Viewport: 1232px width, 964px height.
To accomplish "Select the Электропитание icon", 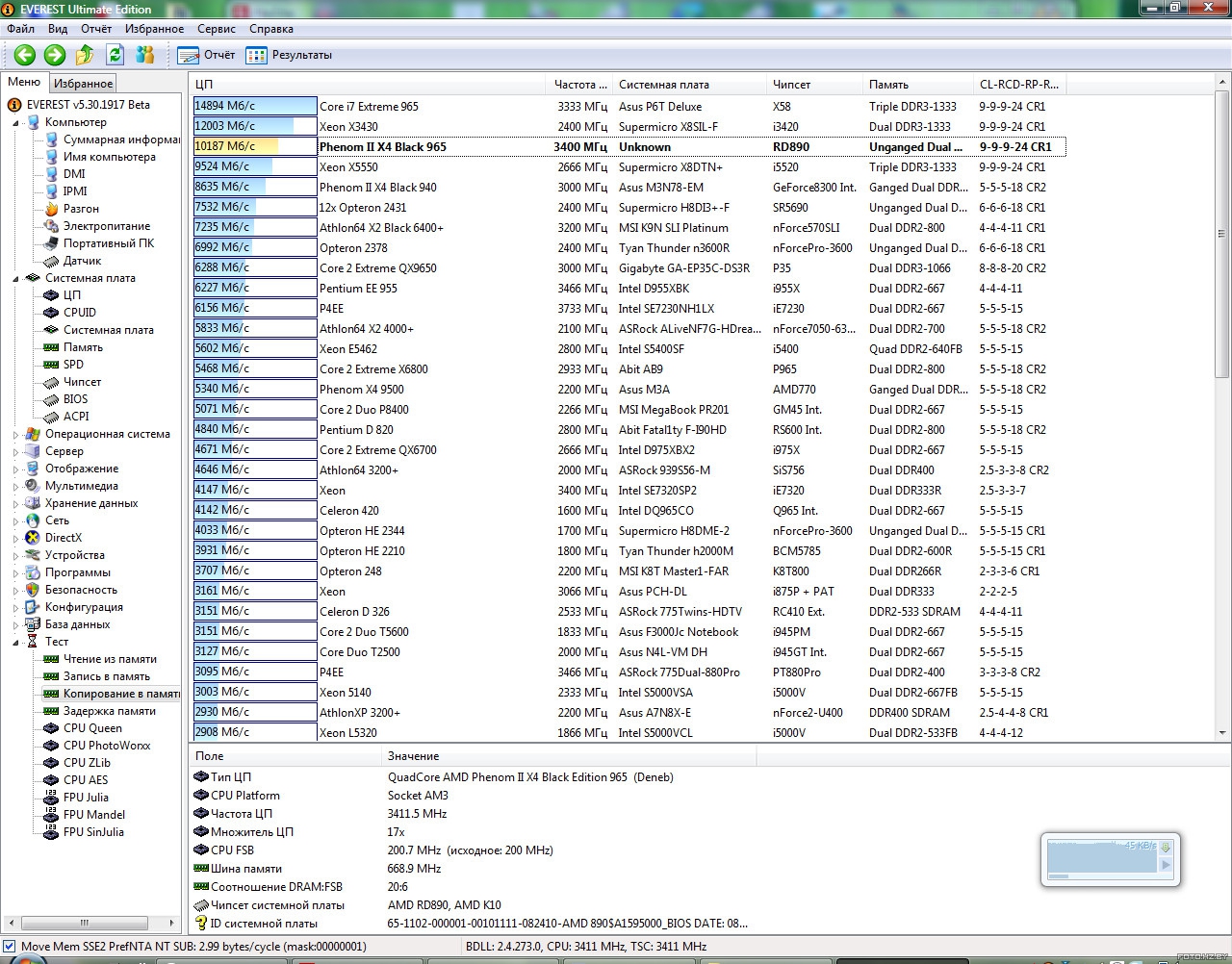I will click(x=52, y=226).
